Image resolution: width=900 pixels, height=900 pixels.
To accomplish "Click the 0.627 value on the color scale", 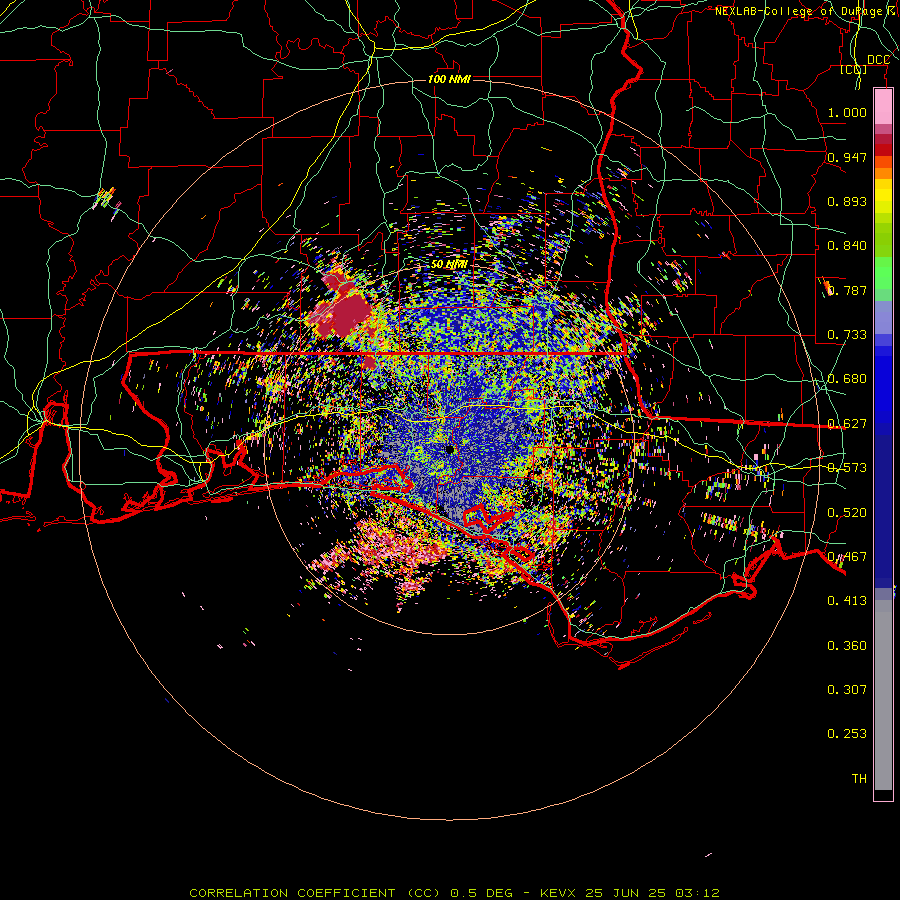I will coord(847,424).
